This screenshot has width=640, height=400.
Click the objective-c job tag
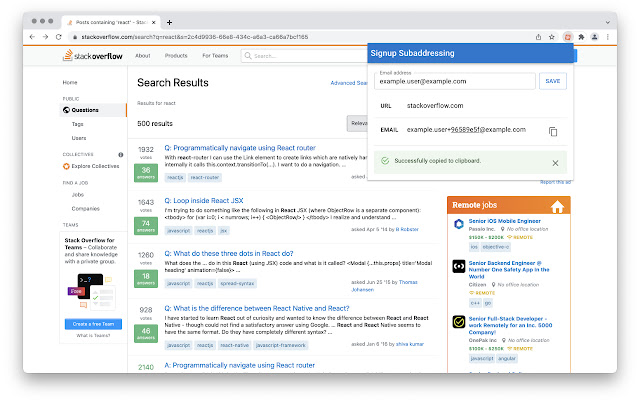coord(496,247)
